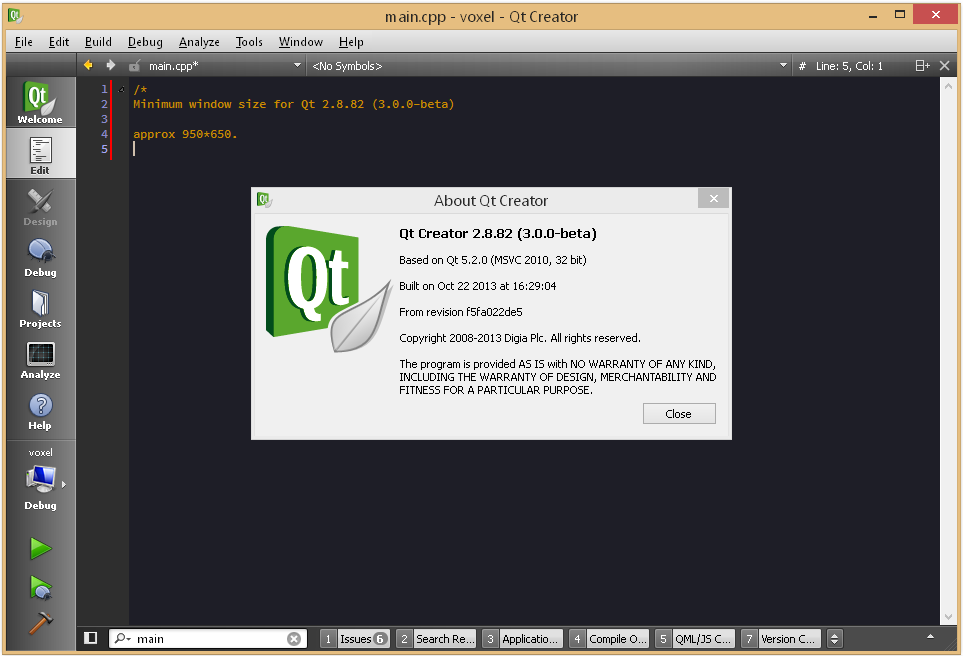963x656 pixels.
Task: Click the locator magnifier options icon
Action: [x=122, y=639]
